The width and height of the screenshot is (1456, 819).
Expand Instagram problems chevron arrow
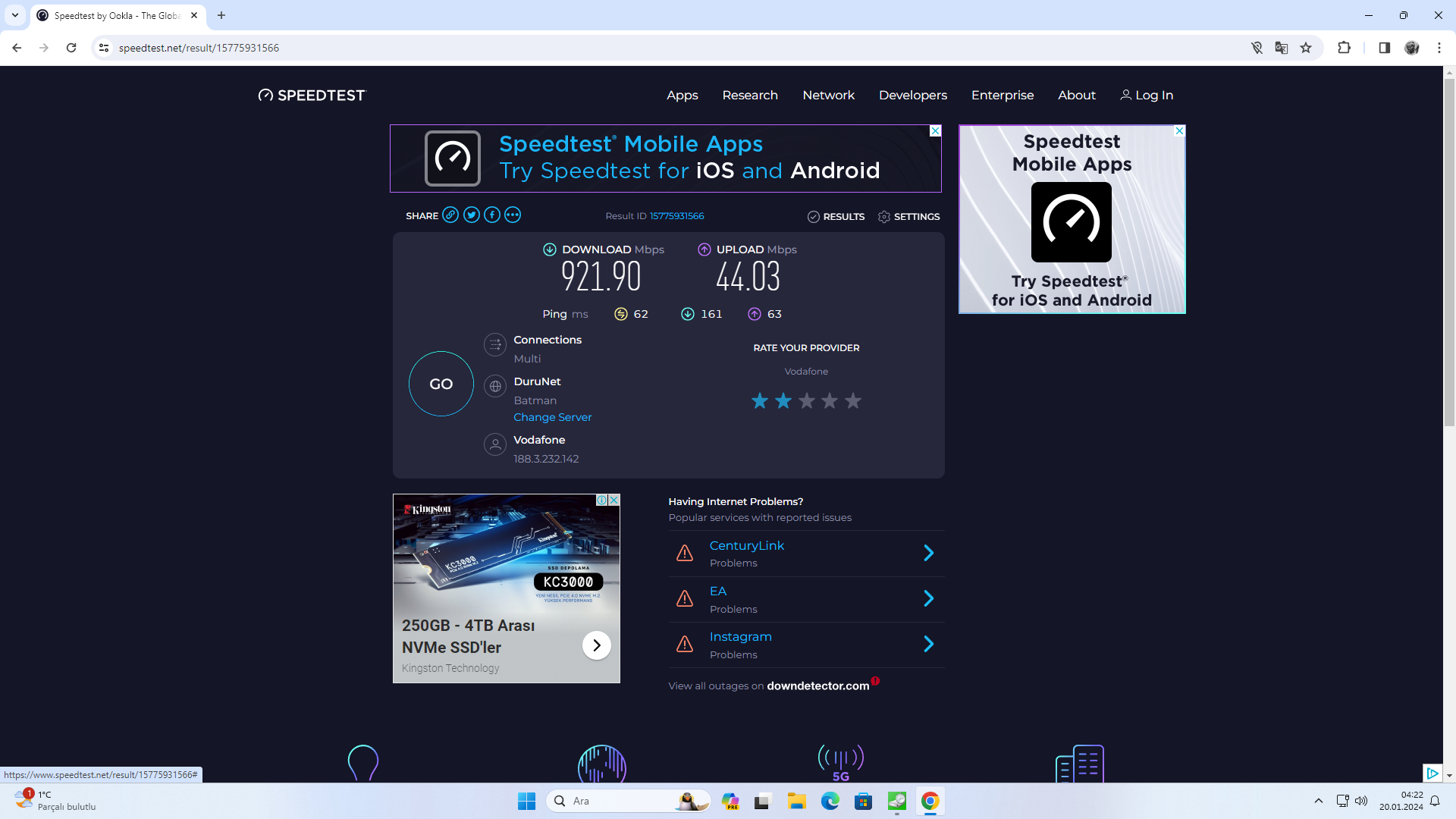click(928, 644)
